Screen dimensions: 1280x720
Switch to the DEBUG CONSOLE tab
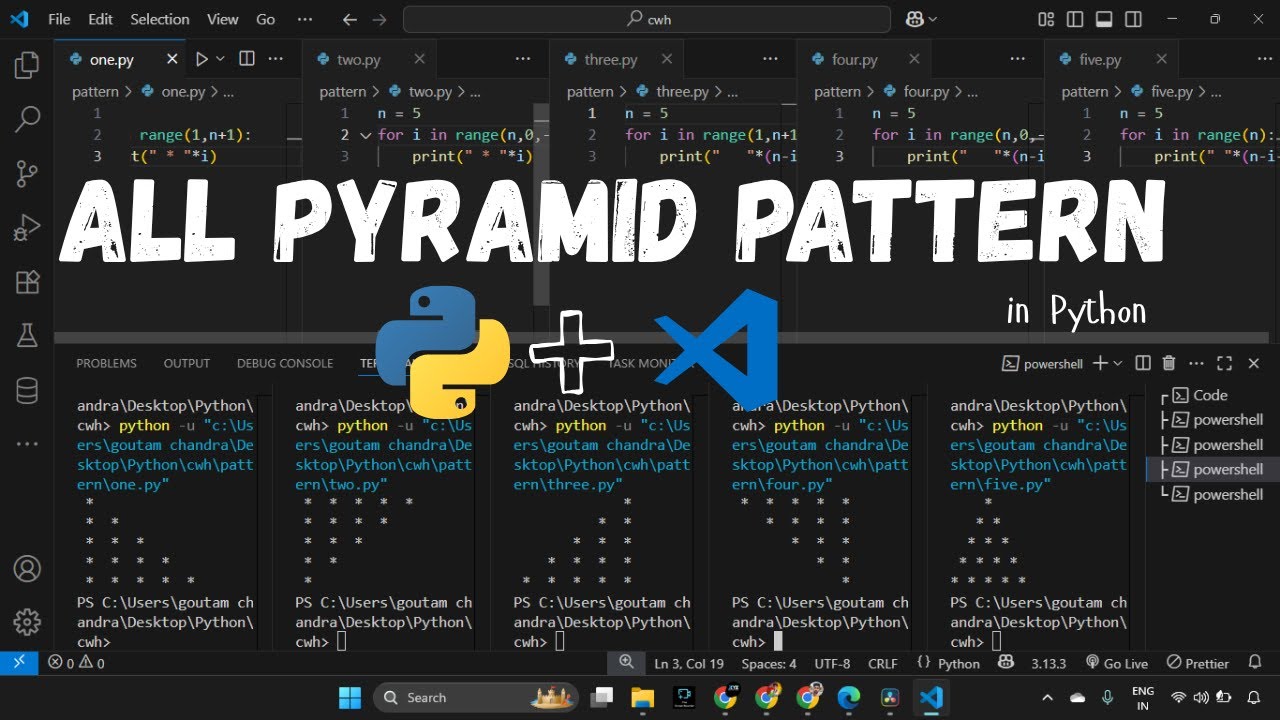(285, 363)
